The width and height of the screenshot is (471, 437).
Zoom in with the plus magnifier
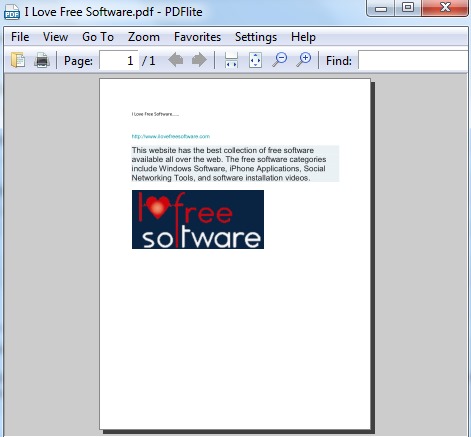coord(304,60)
